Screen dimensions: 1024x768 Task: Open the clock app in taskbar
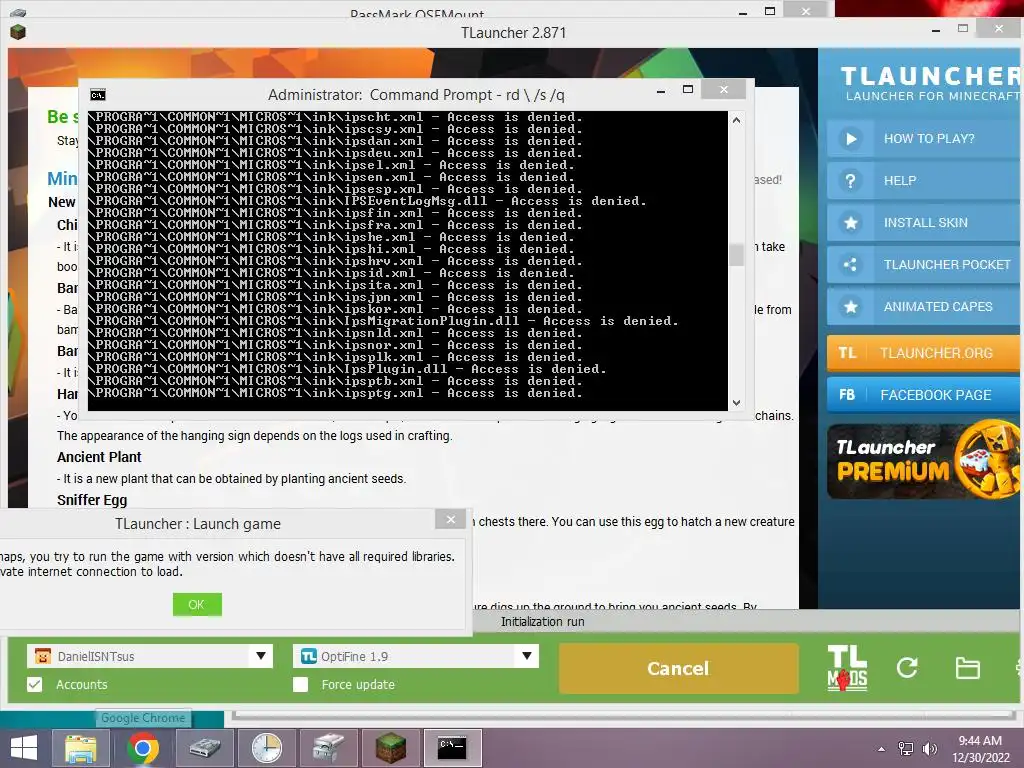pos(267,748)
